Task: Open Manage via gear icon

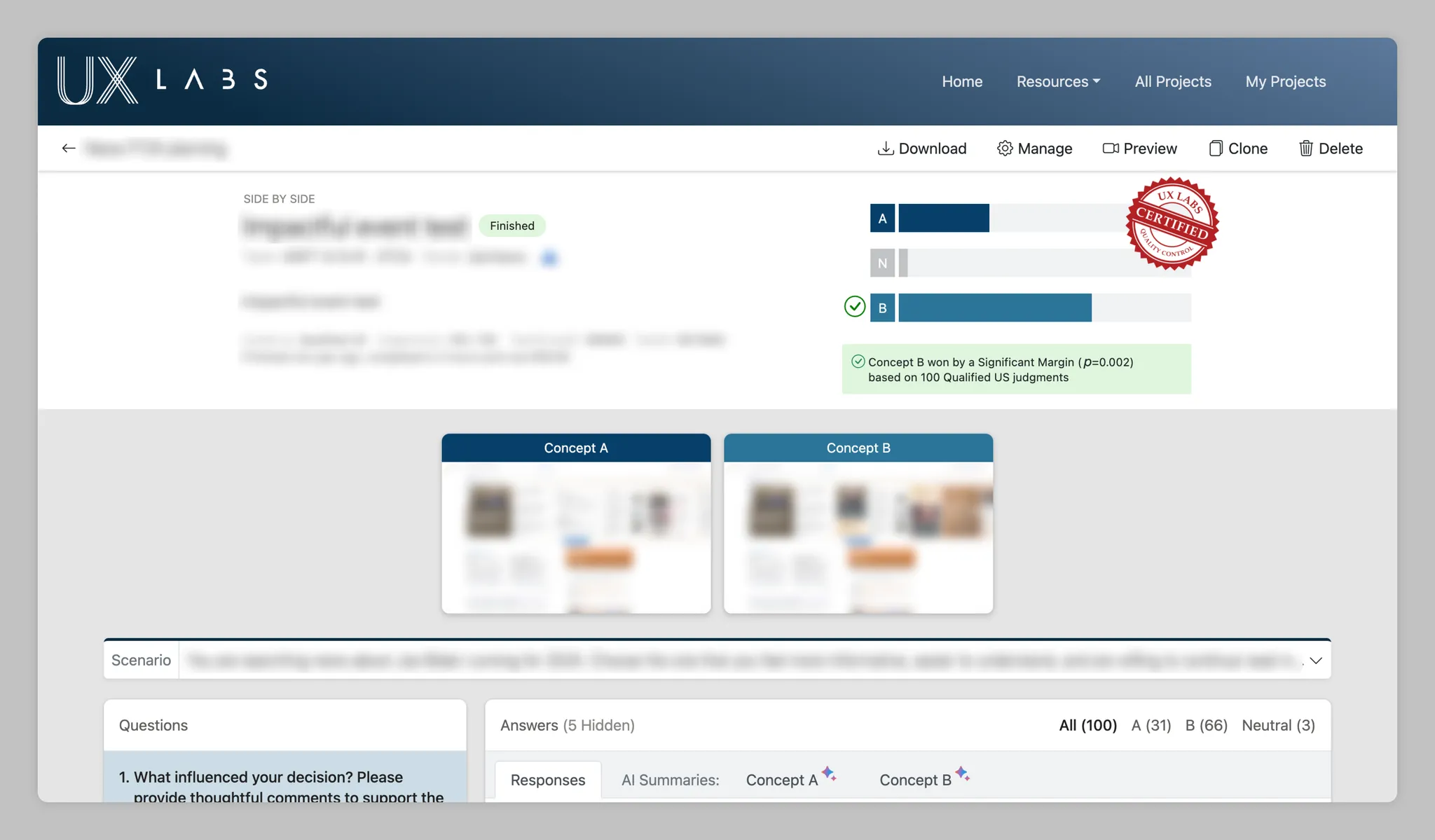Action: click(1004, 148)
